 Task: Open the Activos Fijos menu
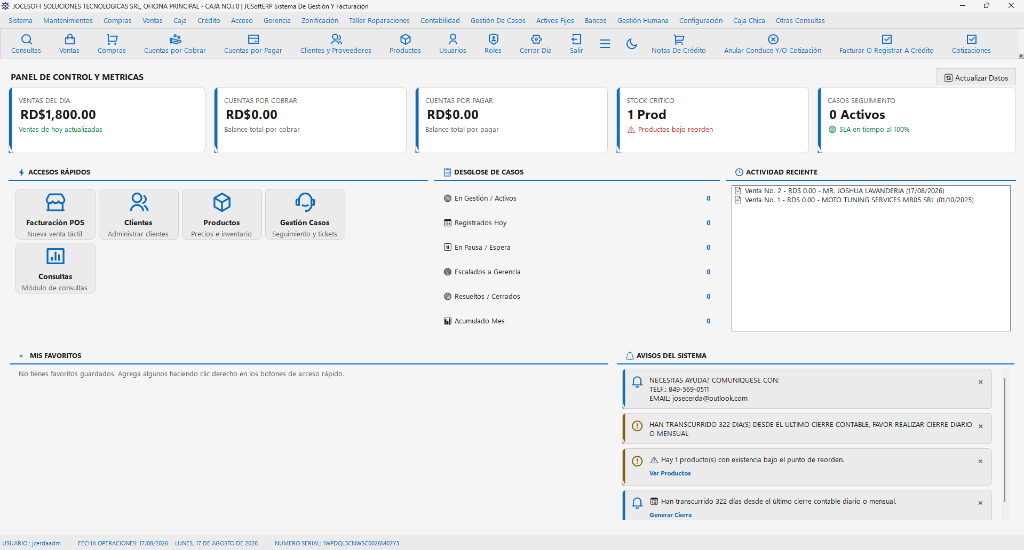(x=555, y=20)
